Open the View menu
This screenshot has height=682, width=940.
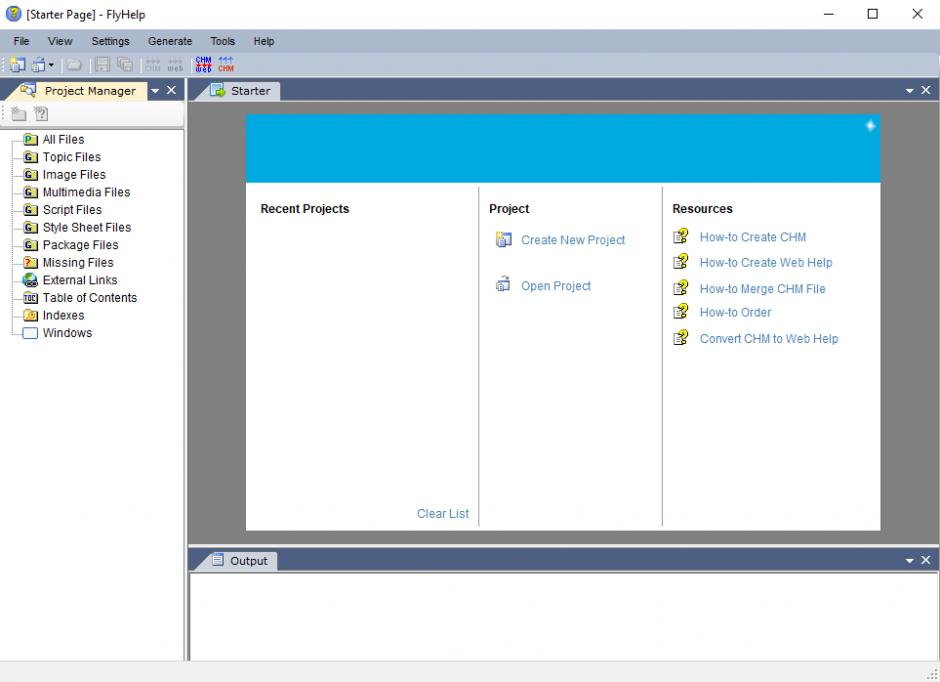[60, 41]
